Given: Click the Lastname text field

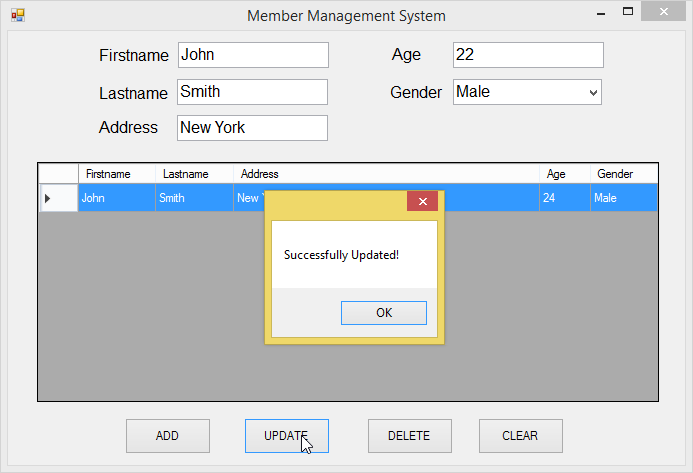Looking at the screenshot, I should [x=252, y=92].
